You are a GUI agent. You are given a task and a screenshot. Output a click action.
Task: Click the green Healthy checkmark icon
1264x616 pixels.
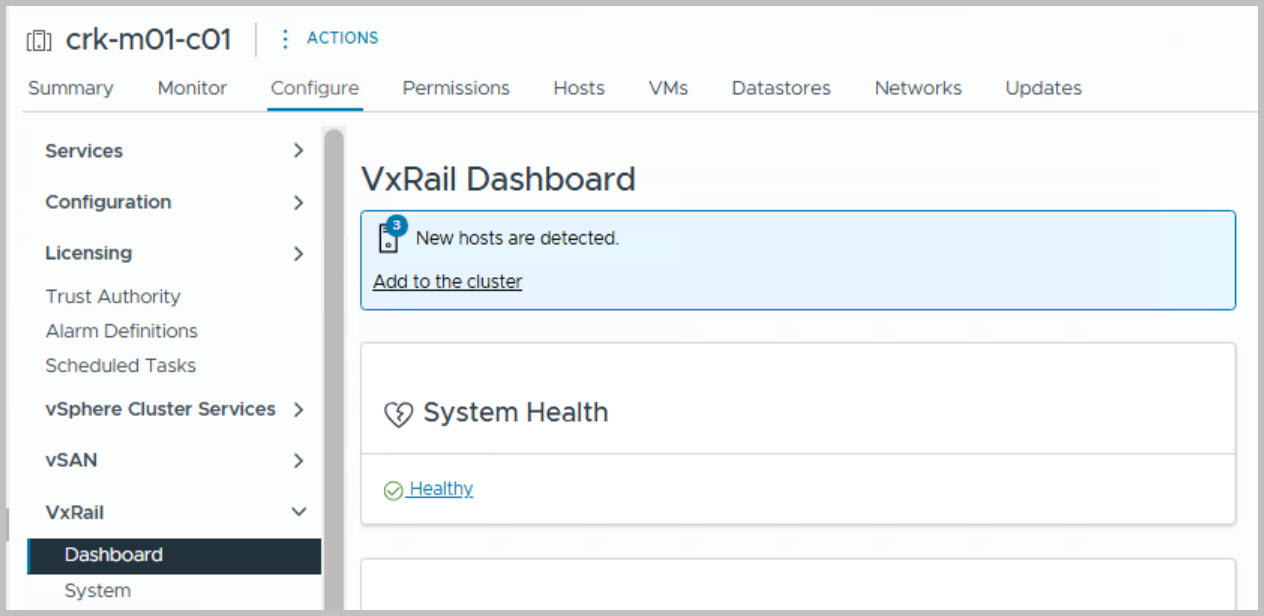coord(393,490)
